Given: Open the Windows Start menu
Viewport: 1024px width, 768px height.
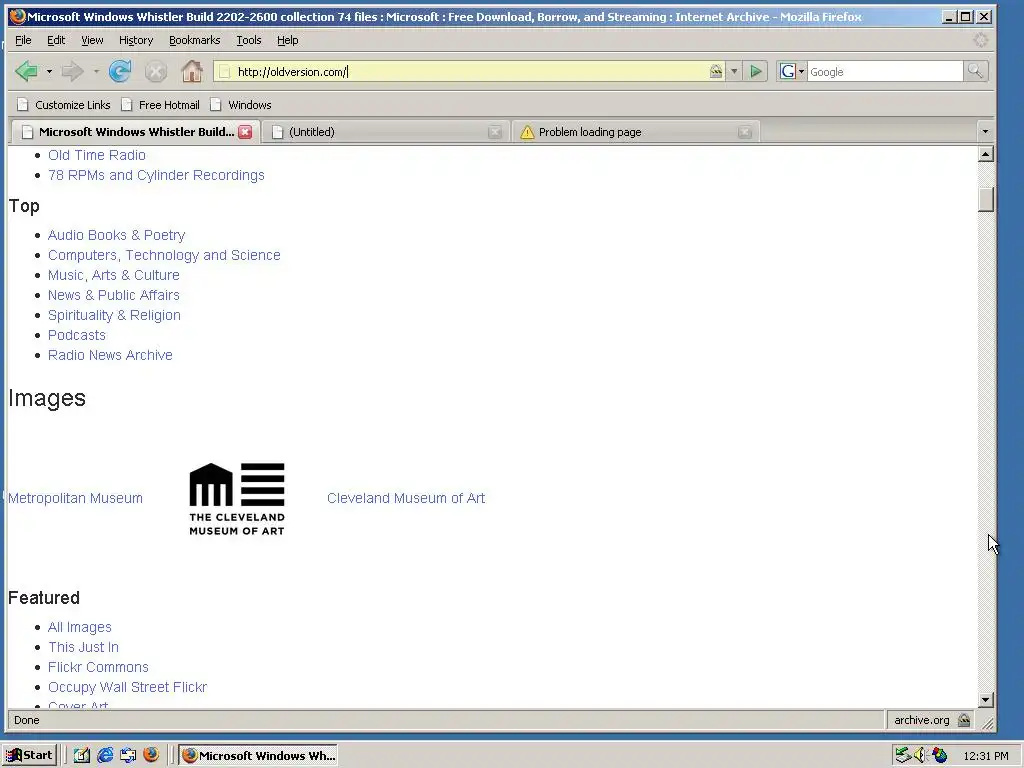Looking at the screenshot, I should [x=30, y=755].
